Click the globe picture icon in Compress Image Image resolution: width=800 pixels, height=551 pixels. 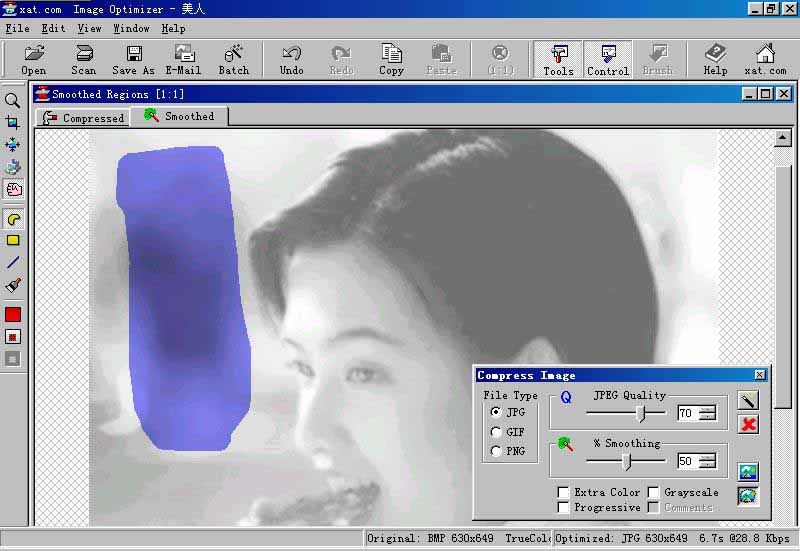pos(748,495)
